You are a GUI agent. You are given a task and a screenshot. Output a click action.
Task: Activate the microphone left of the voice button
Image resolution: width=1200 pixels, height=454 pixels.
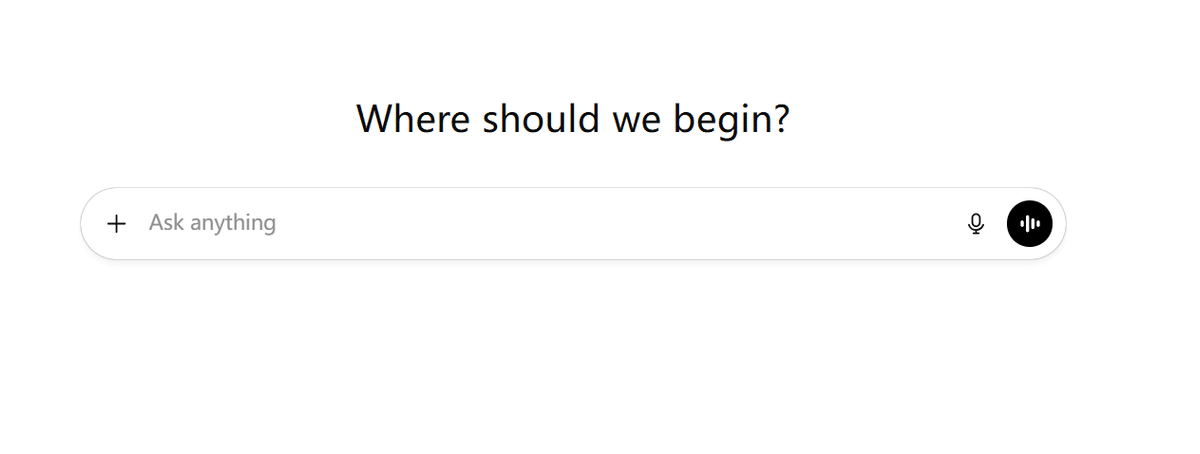click(976, 224)
